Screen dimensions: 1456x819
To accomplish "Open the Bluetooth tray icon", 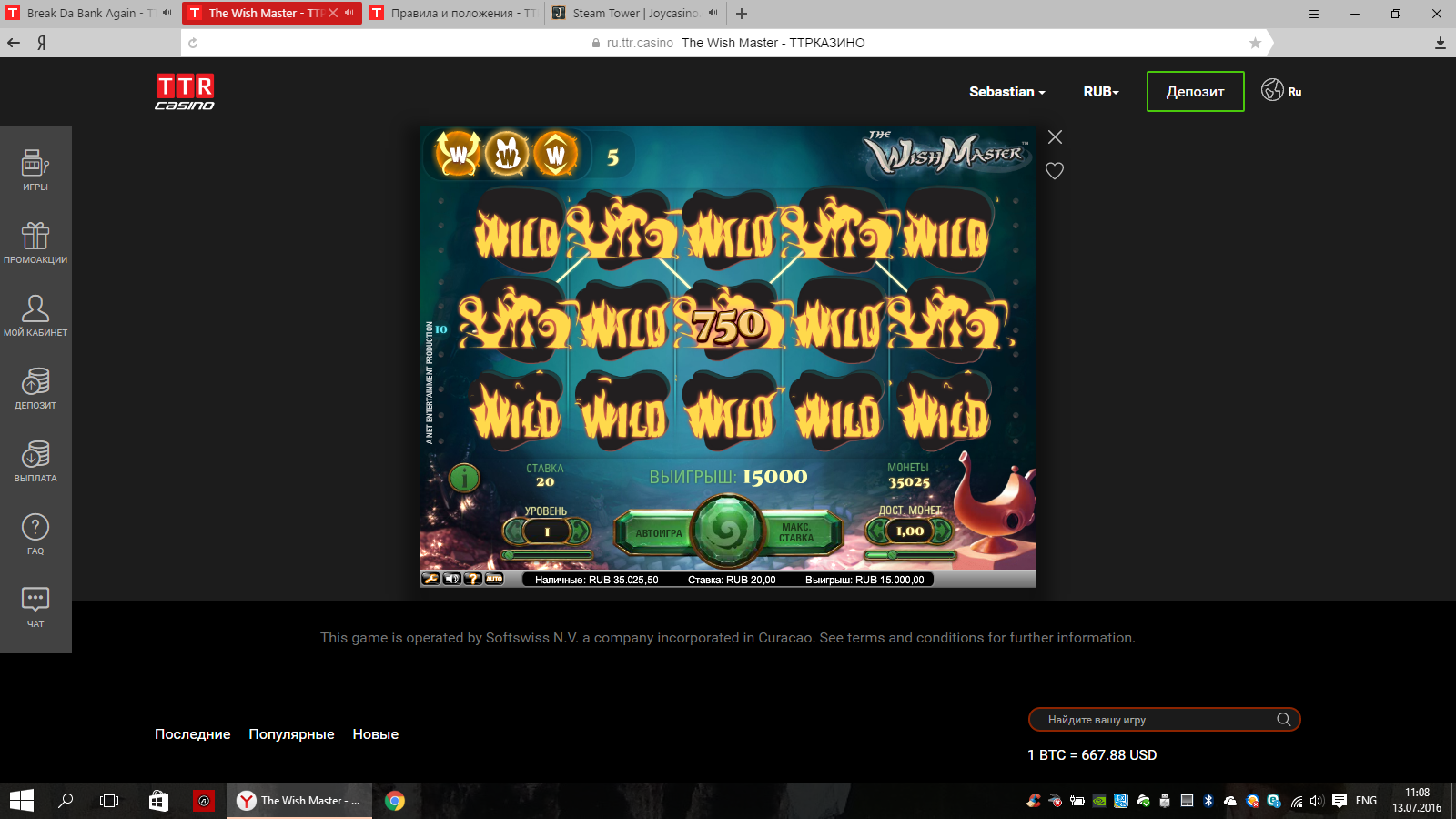I will point(1208,801).
